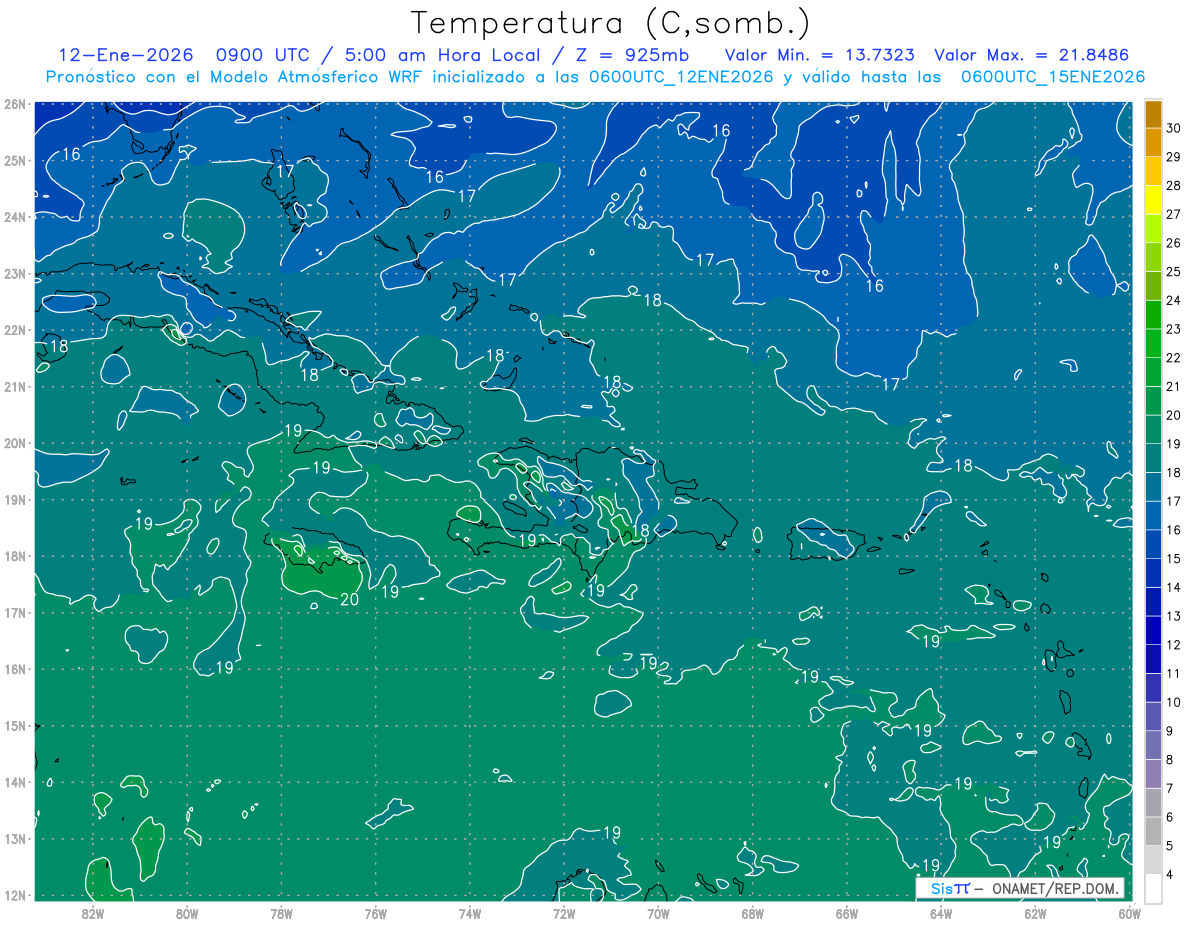The width and height of the screenshot is (1200, 927).
Task: Click the "14N" latitude axis label
Action: pos(14,782)
